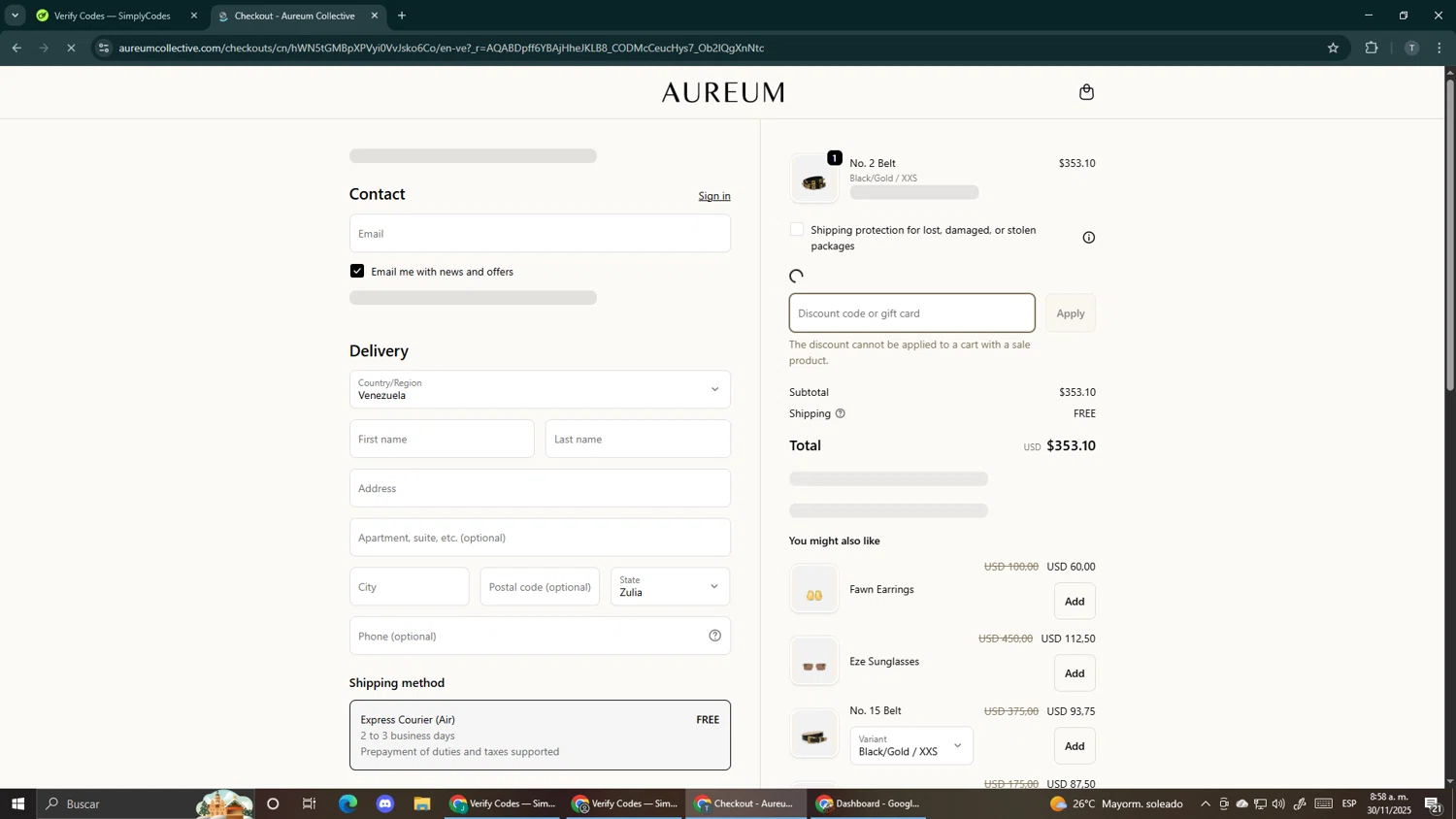The width and height of the screenshot is (1456, 819).
Task: Bookmark this page with star icon
Action: pyautogui.click(x=1333, y=48)
